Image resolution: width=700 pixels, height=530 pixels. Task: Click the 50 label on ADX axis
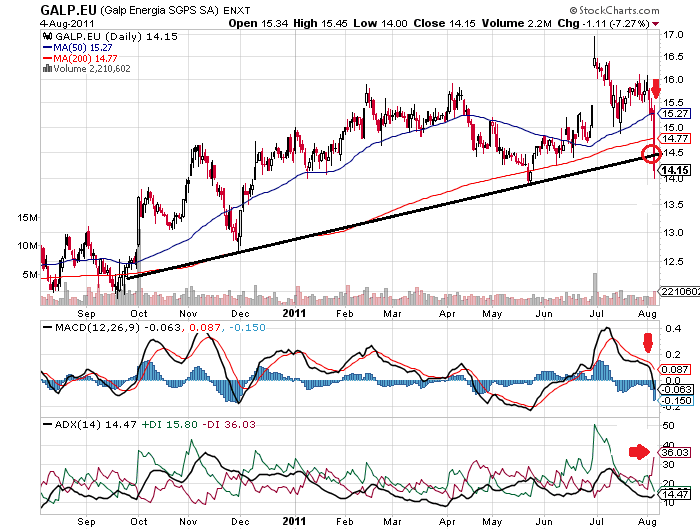(x=668, y=426)
